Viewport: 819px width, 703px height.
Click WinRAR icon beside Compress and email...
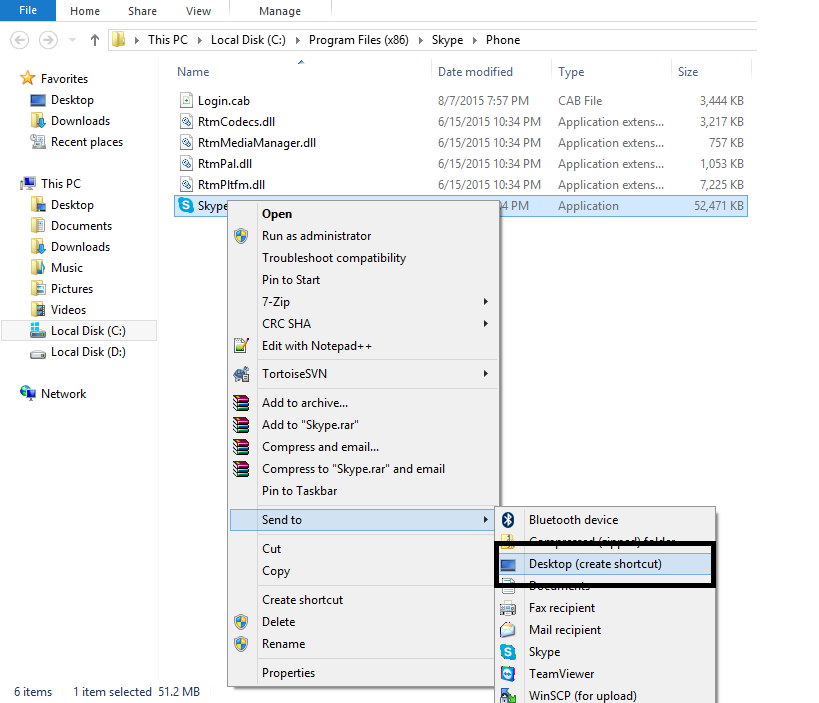(x=241, y=447)
